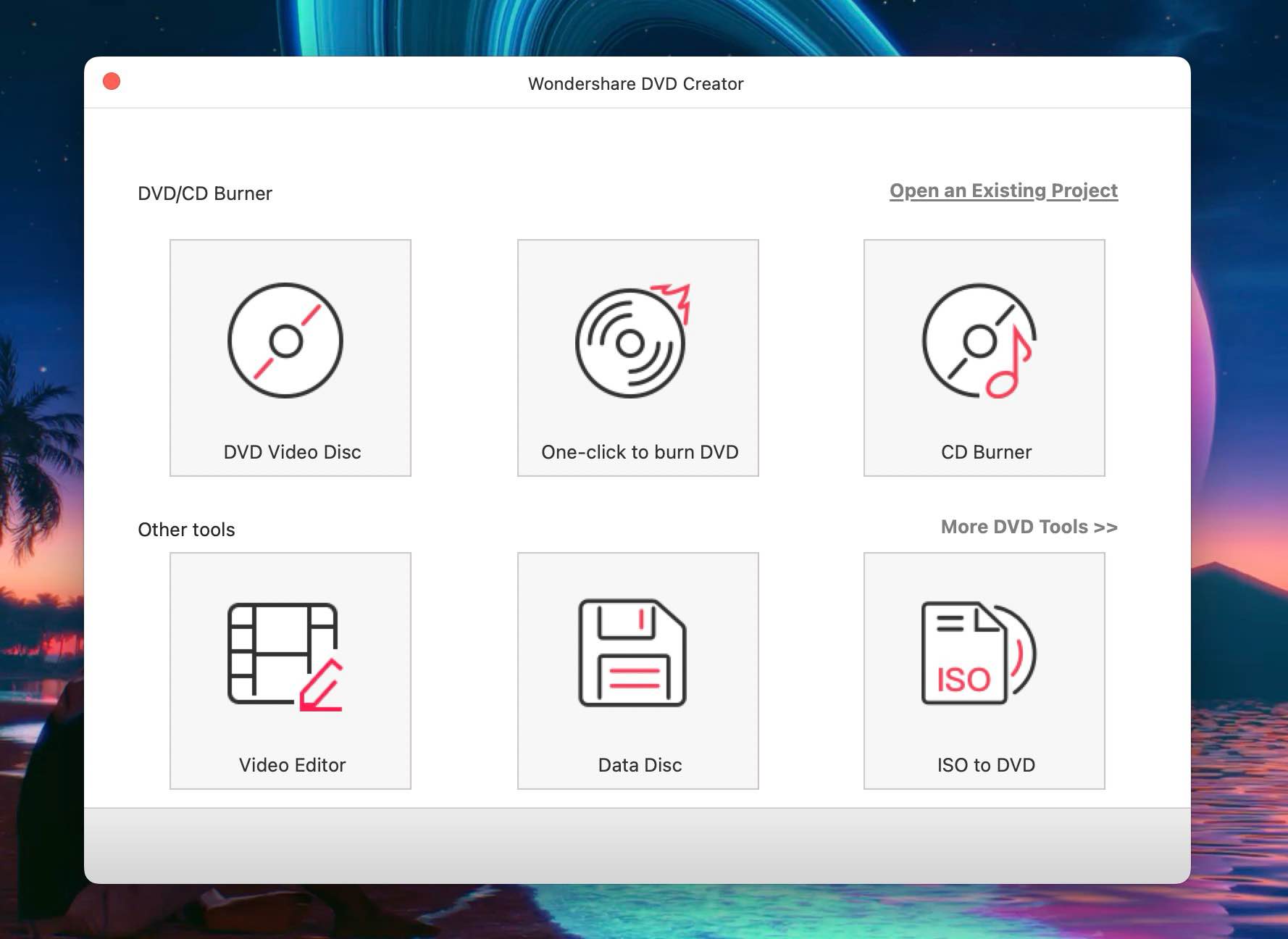The width and height of the screenshot is (1288, 939).
Task: Click the DVD Video Disc label
Action: click(292, 452)
